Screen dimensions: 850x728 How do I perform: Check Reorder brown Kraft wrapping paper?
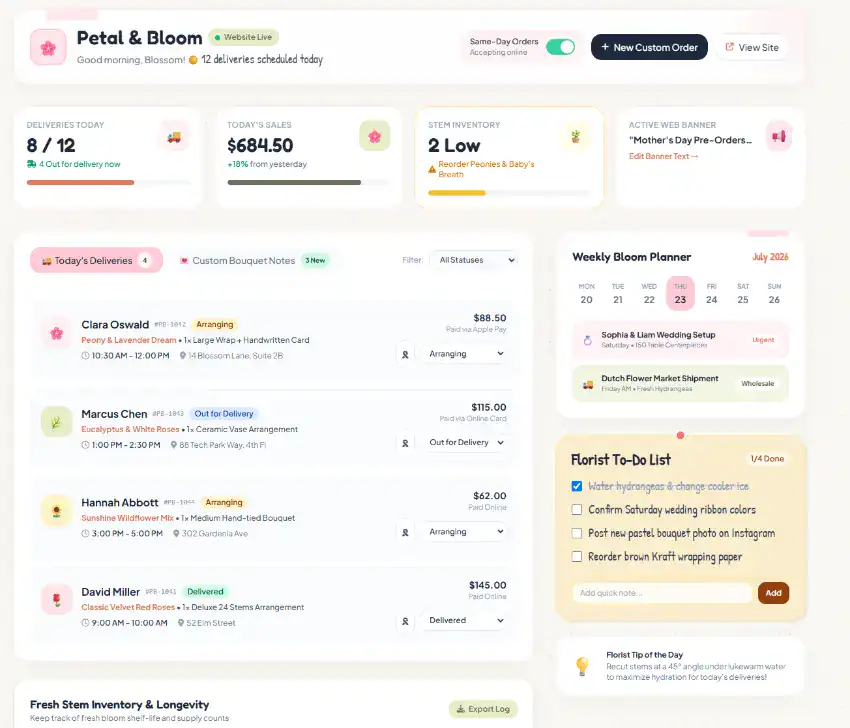(577, 557)
